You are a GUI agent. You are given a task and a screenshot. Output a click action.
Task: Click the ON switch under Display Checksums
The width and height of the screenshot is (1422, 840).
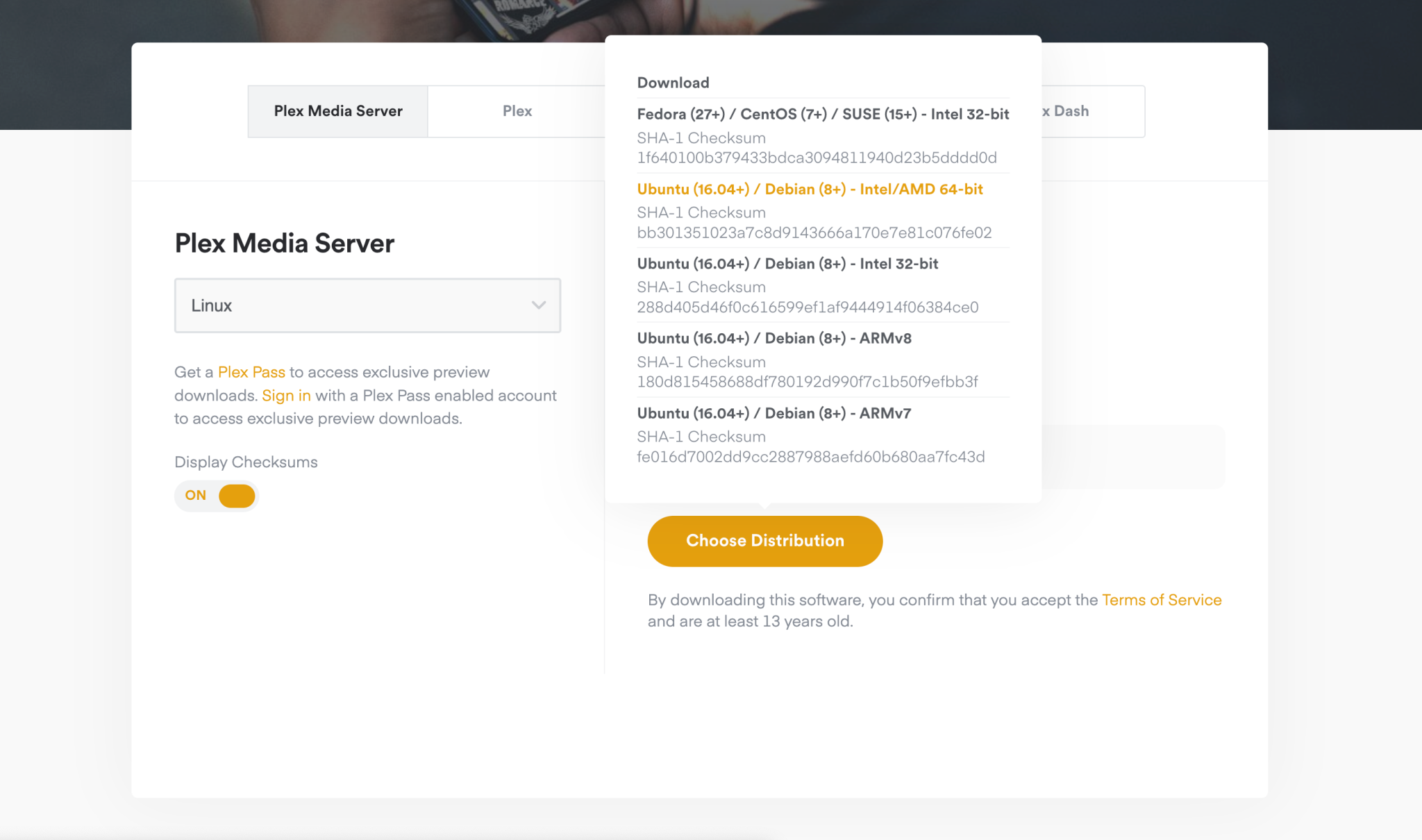click(216, 496)
